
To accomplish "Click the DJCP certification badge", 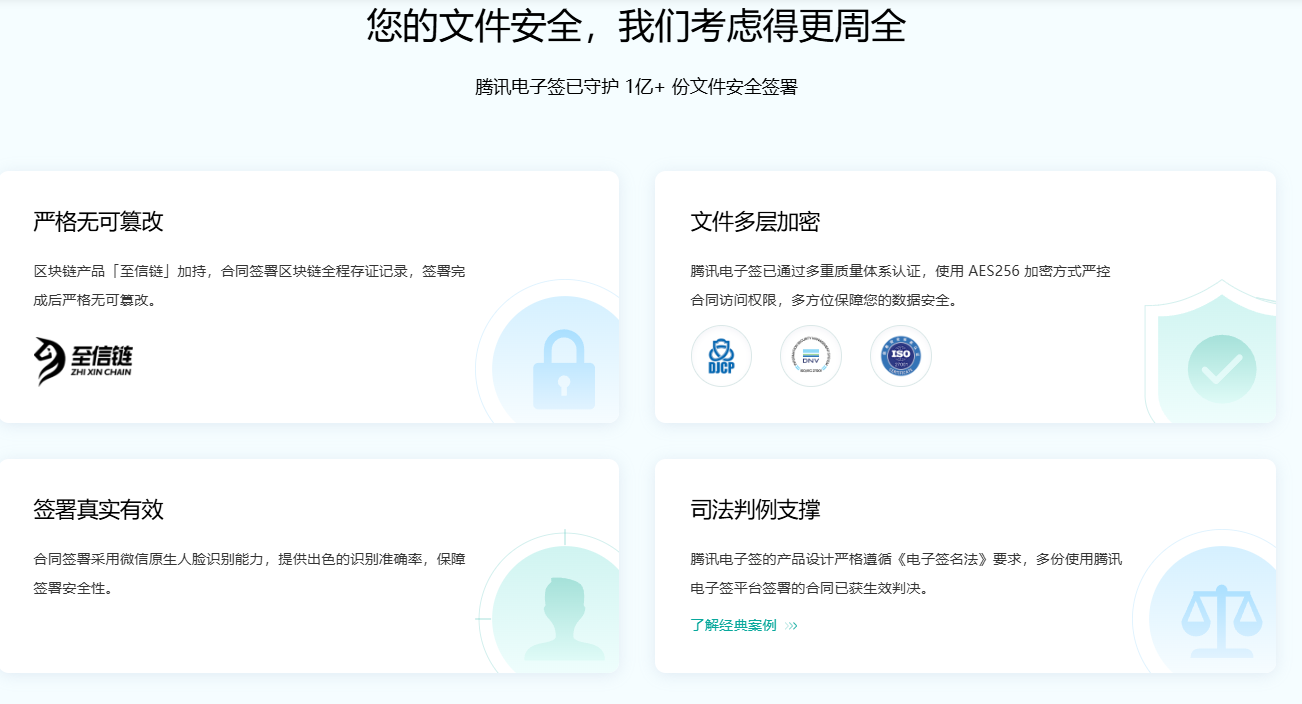I will pos(721,356).
